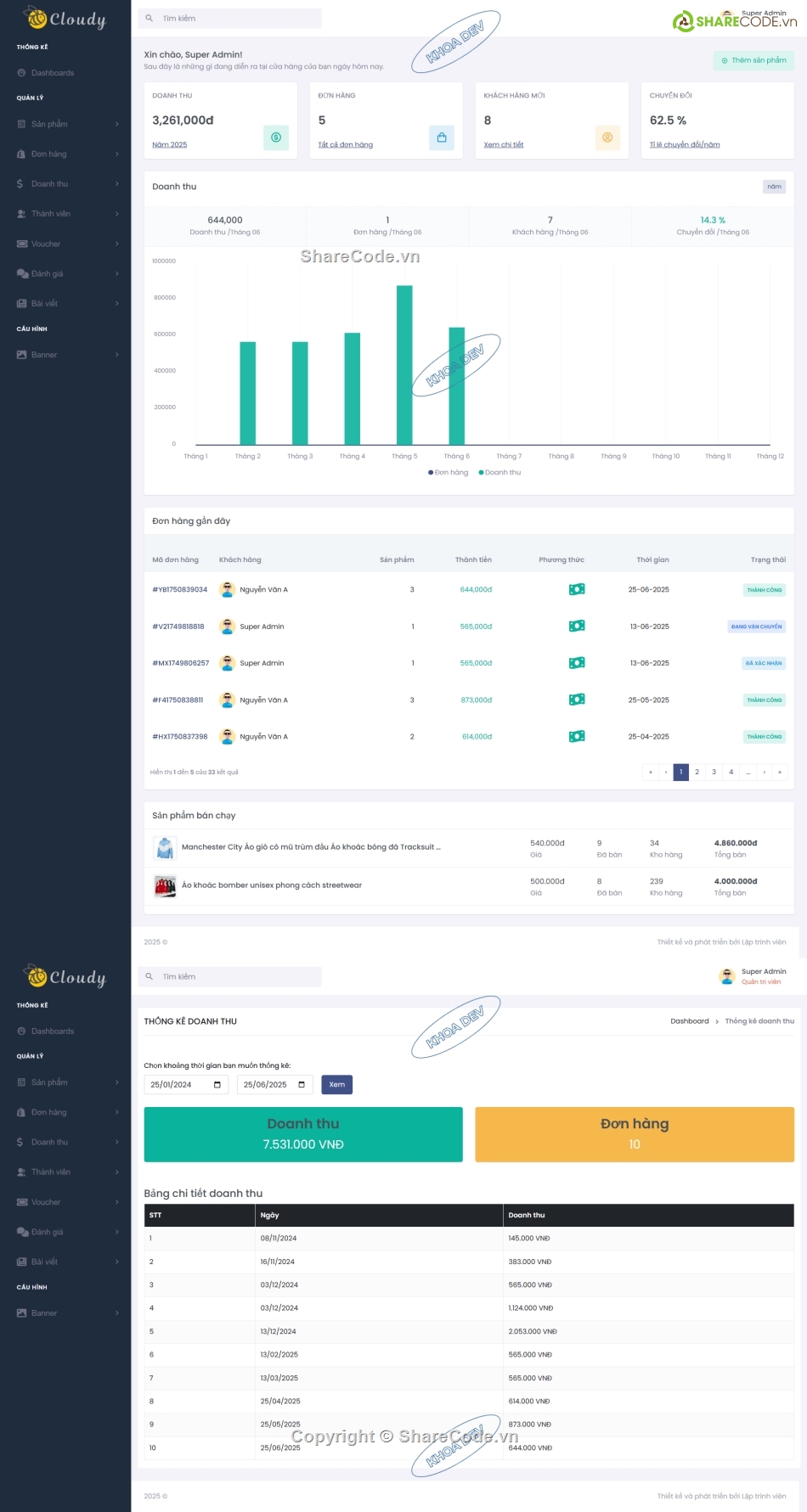Select Dashboard in the breadcrumb trail
807x1512 pixels.
point(689,1021)
